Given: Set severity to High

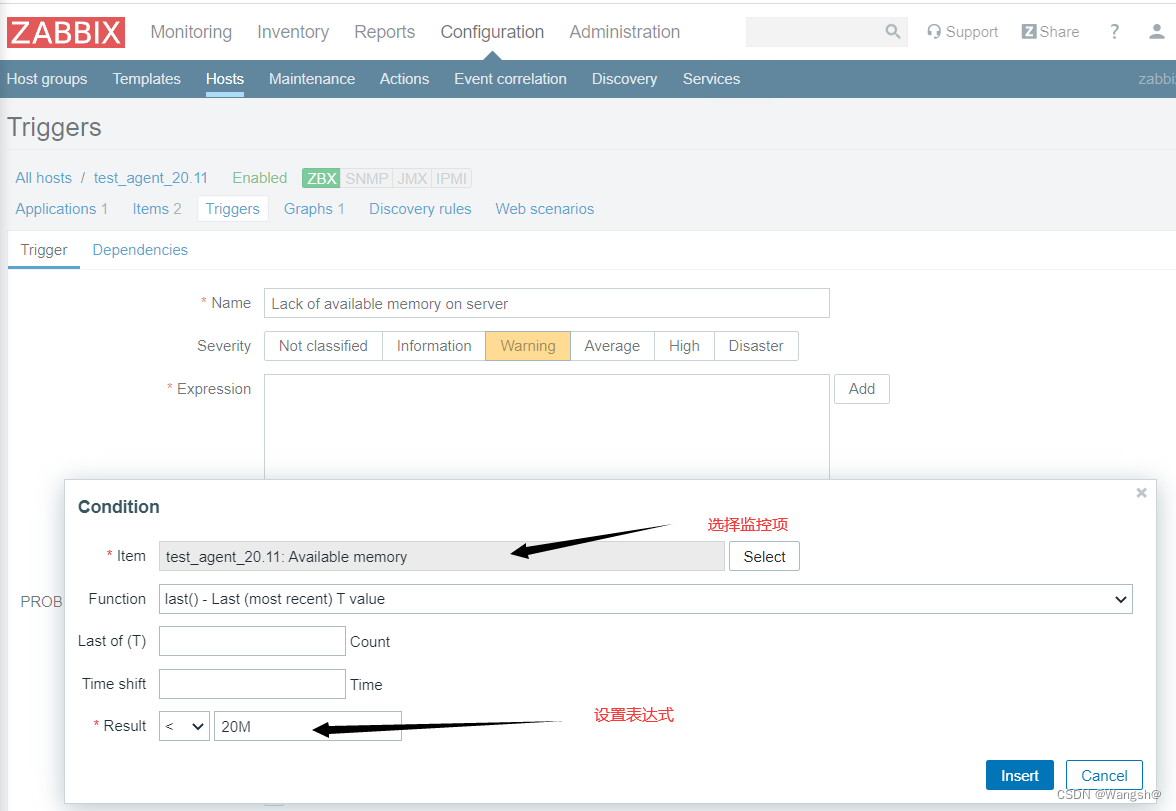Looking at the screenshot, I should tap(684, 346).
